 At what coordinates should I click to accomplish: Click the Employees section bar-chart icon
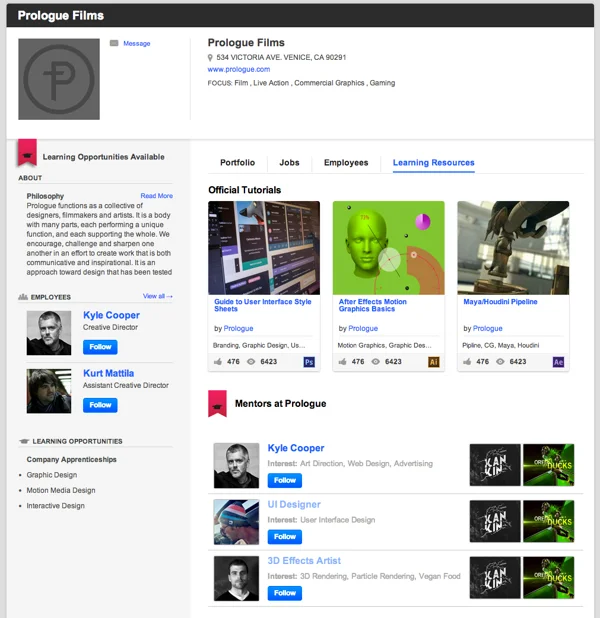coord(23,297)
